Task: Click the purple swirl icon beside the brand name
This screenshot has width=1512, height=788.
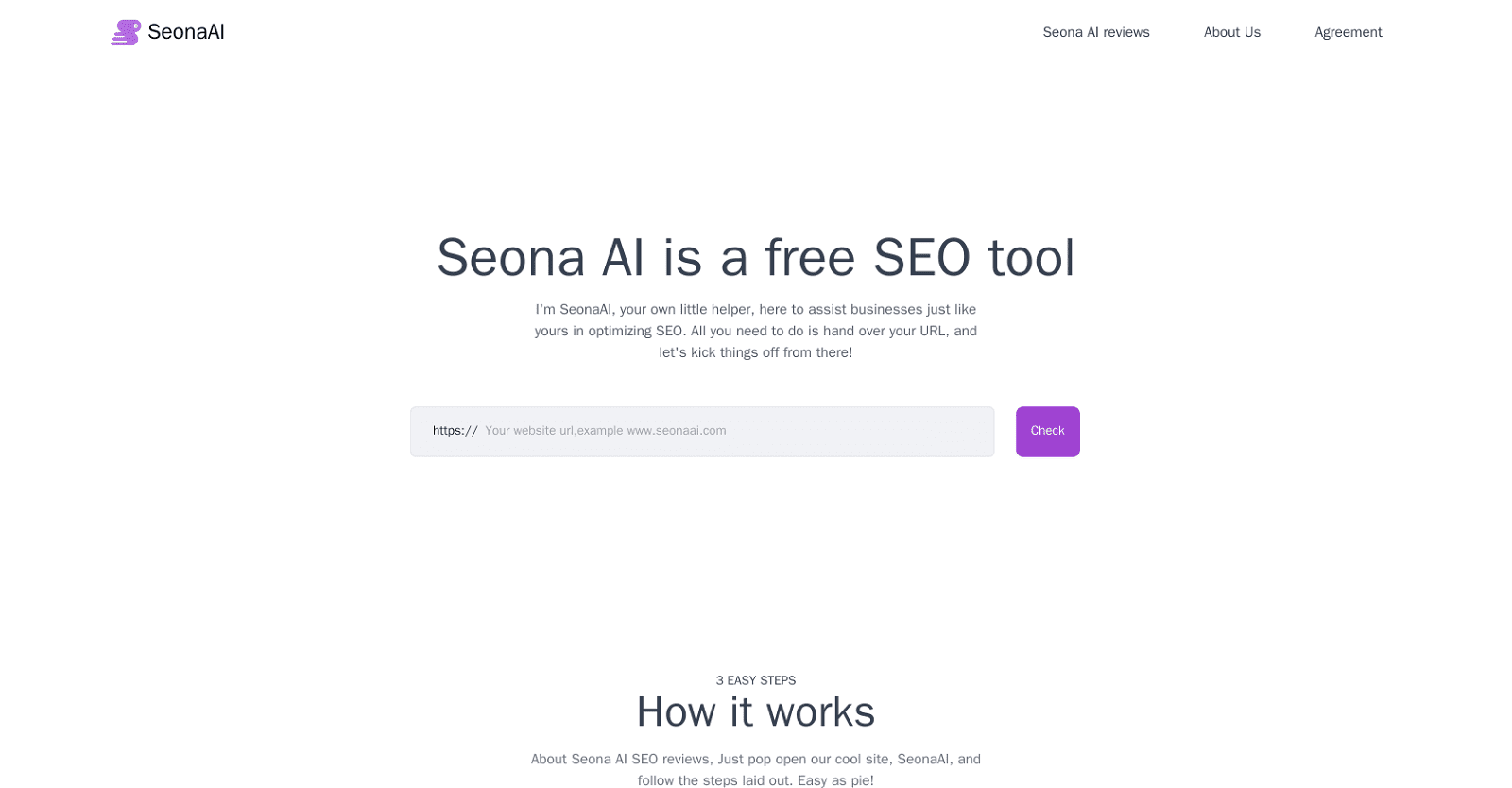Action: coord(126,31)
